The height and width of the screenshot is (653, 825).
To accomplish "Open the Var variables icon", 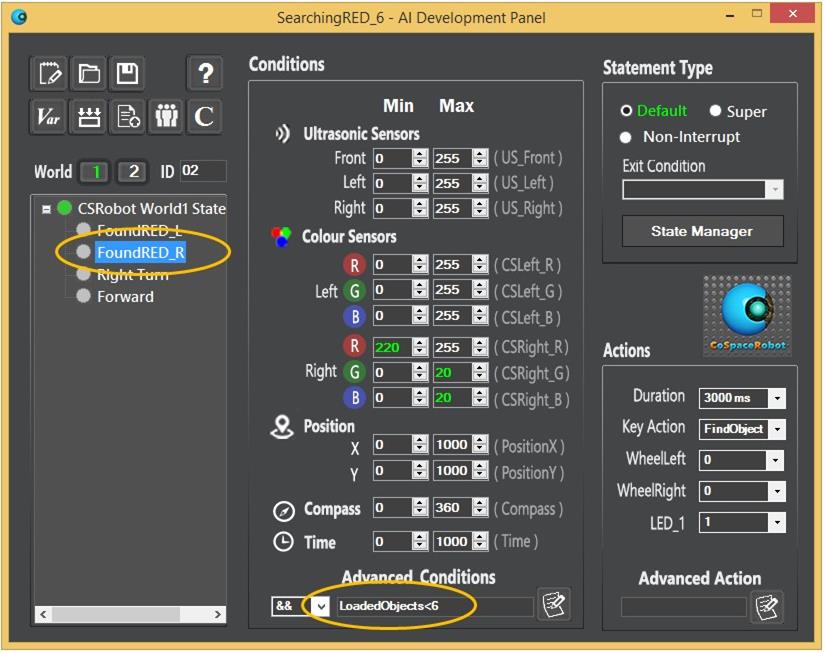I will click(x=49, y=117).
